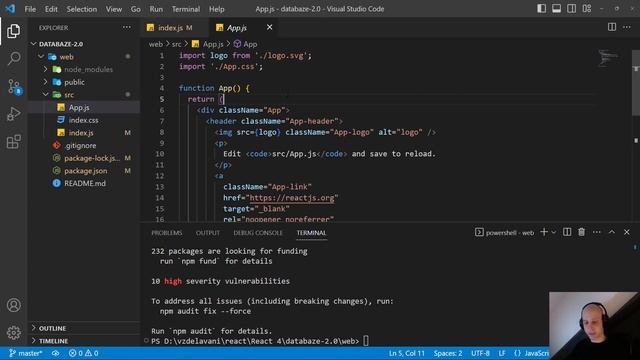Open the Customize Layout icon

point(587,9)
